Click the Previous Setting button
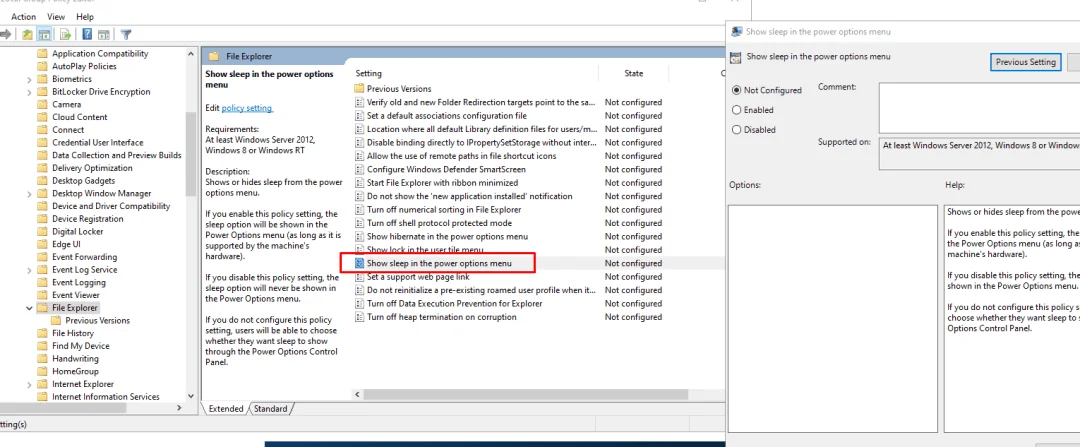Image resolution: width=1080 pixels, height=447 pixels. point(1026,62)
